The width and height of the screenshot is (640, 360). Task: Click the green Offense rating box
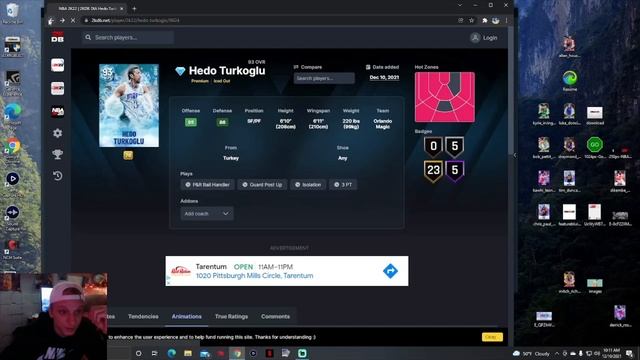pyautogui.click(x=191, y=122)
